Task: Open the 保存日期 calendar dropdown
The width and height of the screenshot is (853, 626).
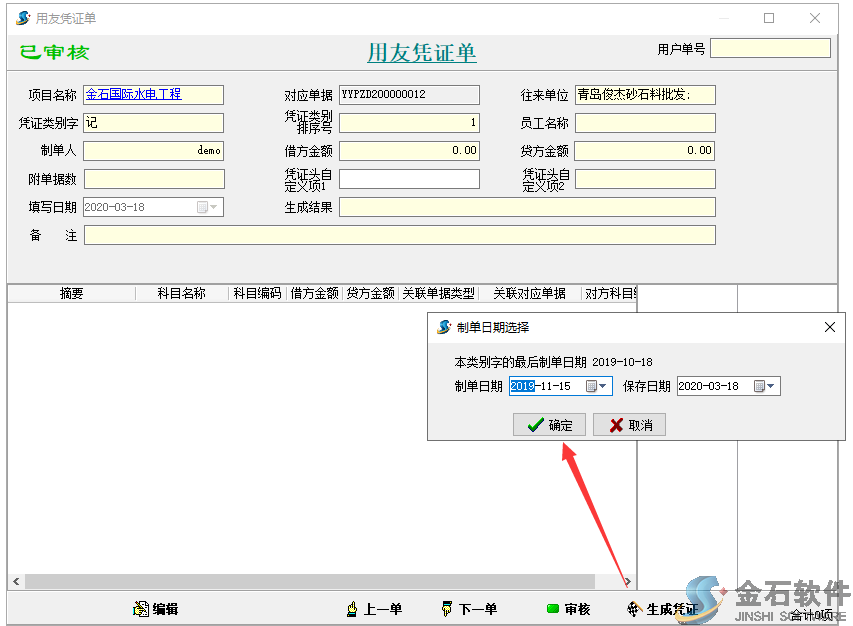Action: click(x=765, y=386)
